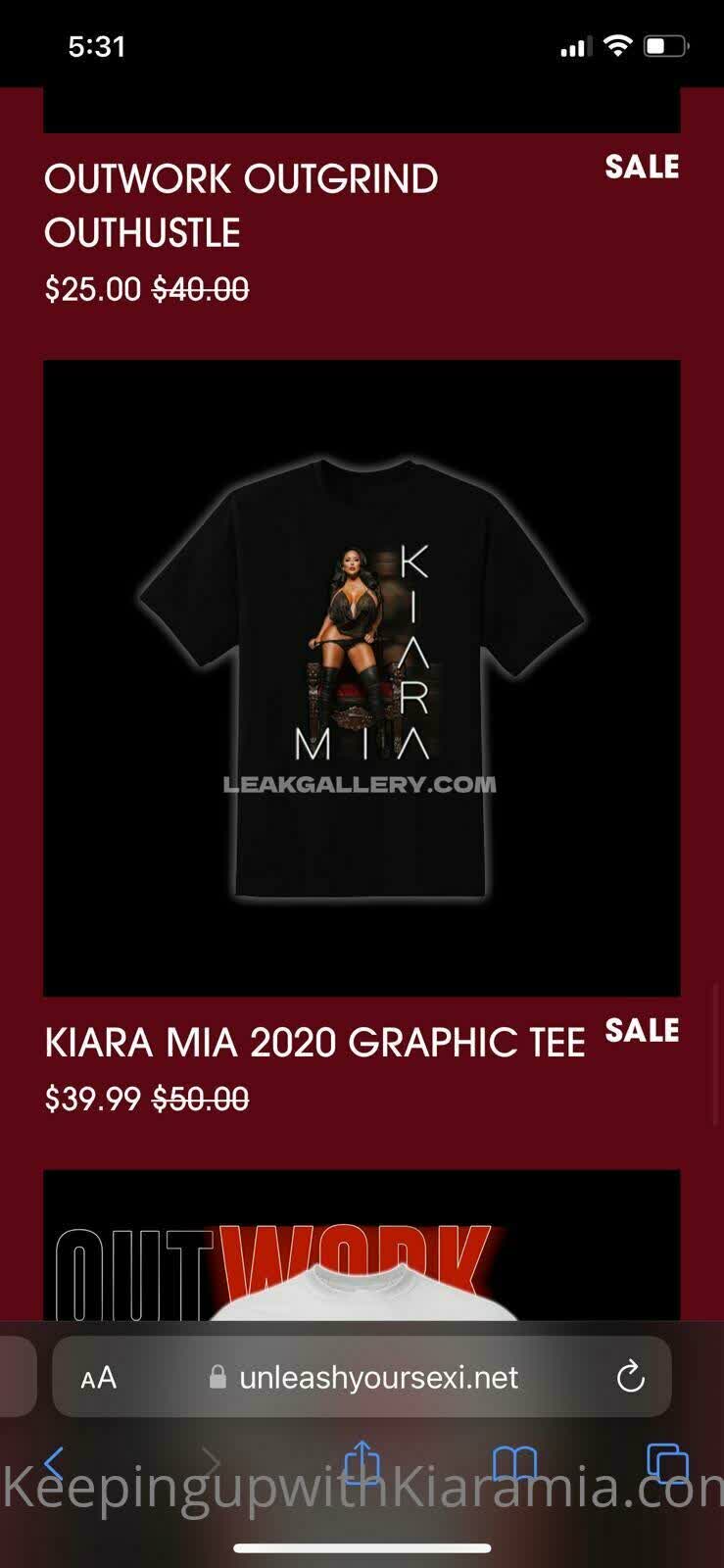Select the $25.00 sale price
This screenshot has width=724, height=1568.
point(93,289)
